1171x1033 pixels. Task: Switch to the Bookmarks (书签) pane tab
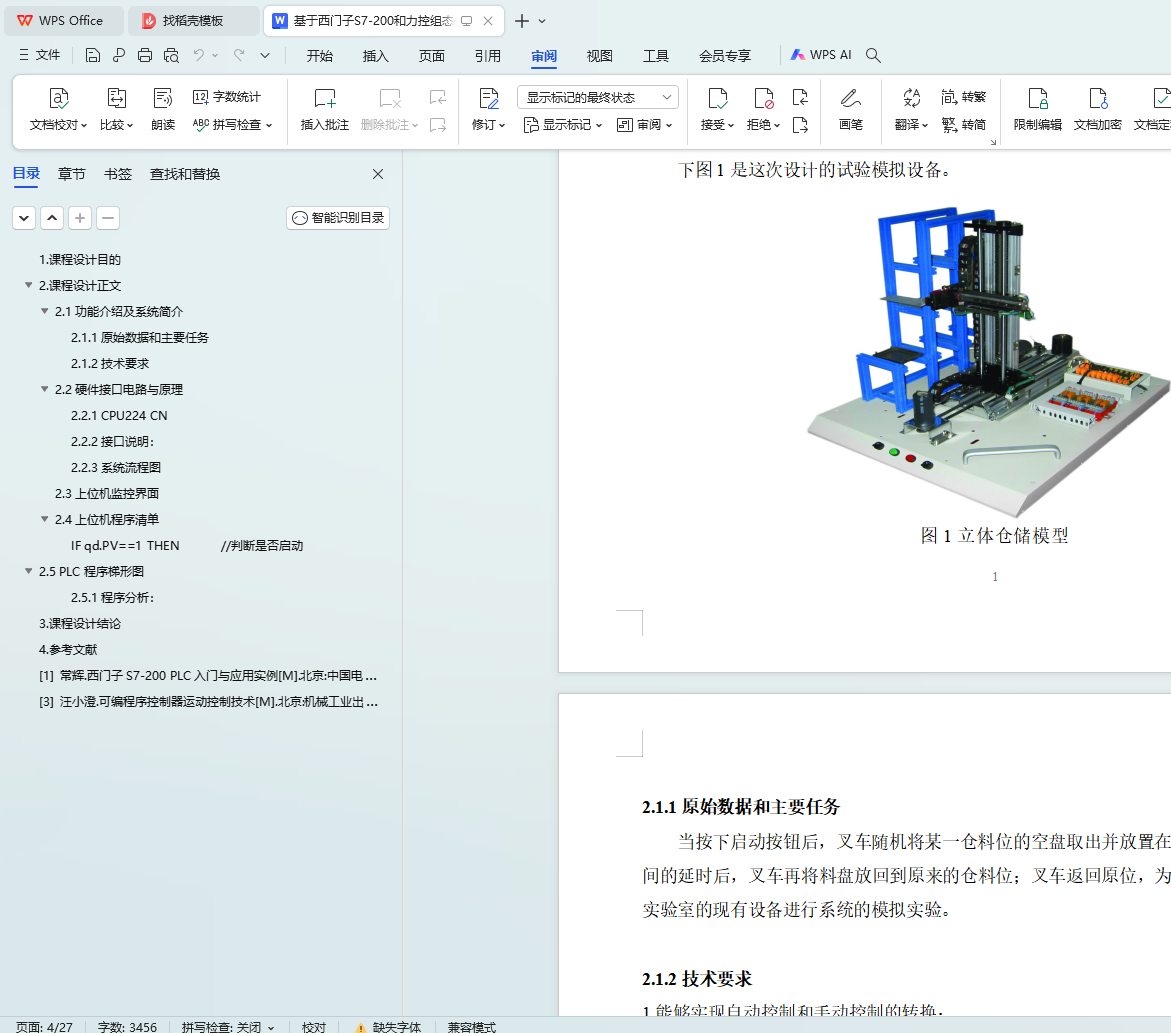(x=118, y=174)
